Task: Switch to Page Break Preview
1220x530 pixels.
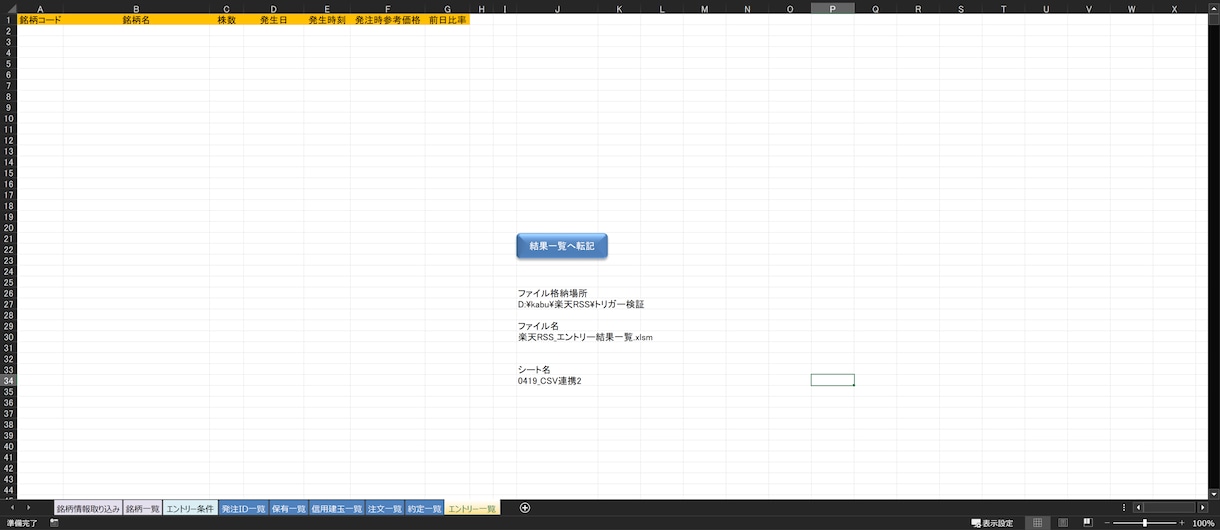Action: pos(1087,523)
